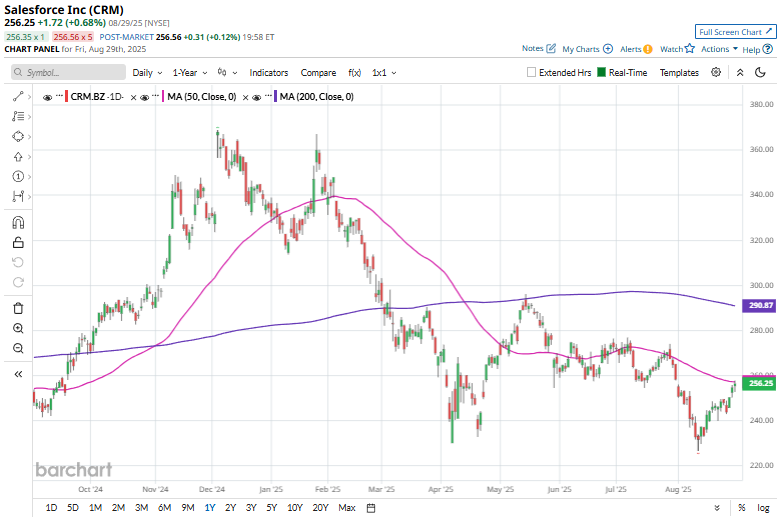
Task: Expand the shapes tool submenu arrow
Action: tap(29, 136)
